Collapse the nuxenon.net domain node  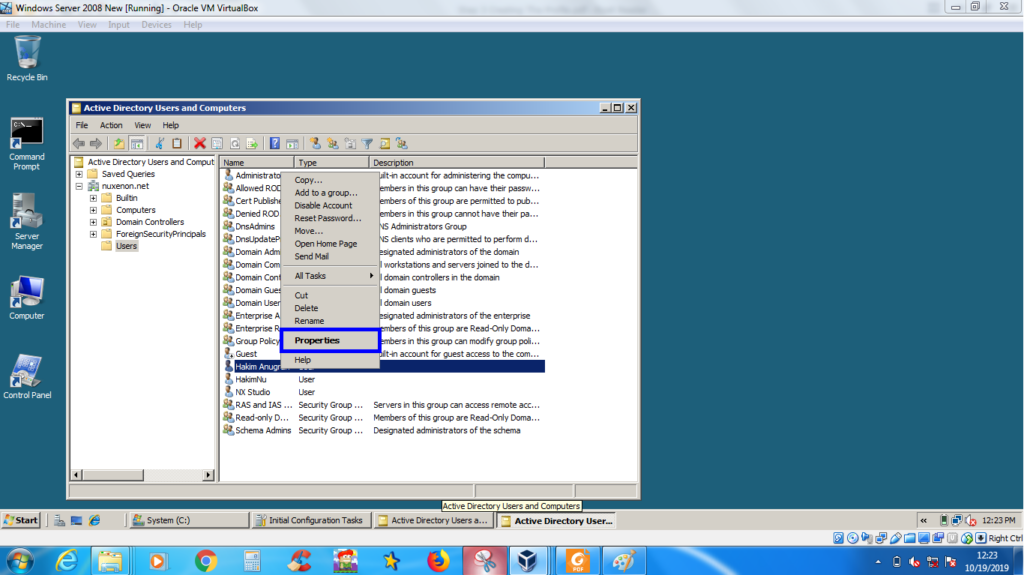click(x=79, y=186)
